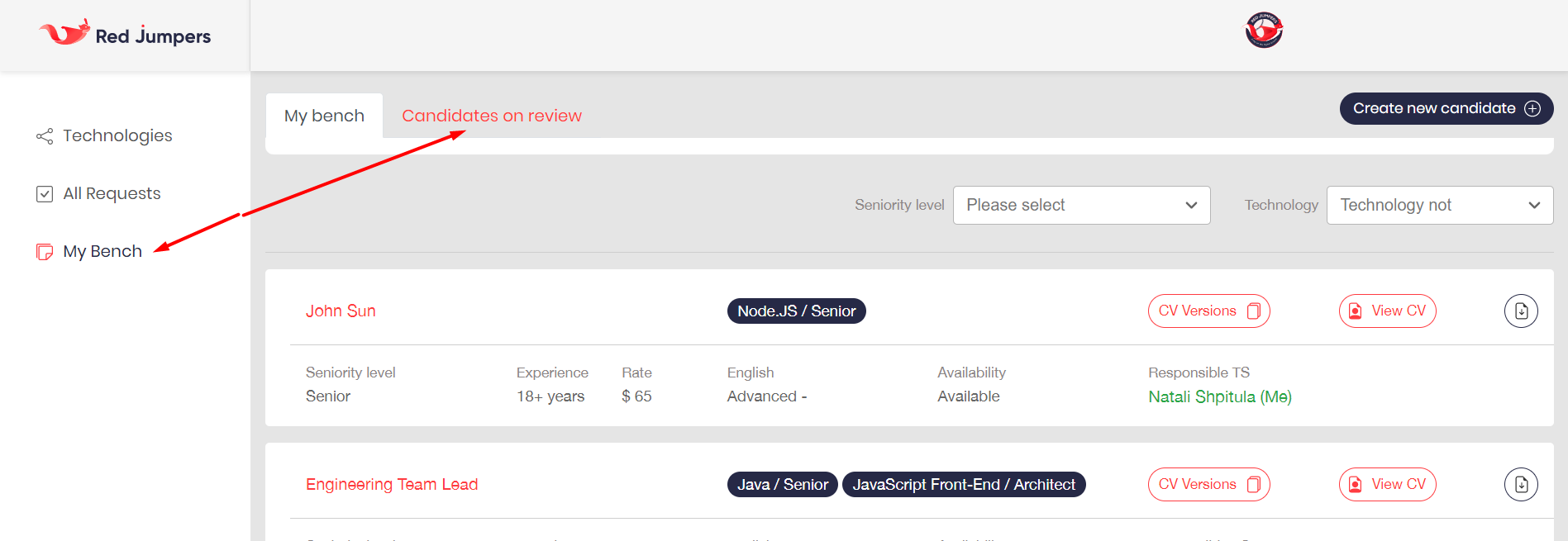Select the My bench tab
Viewport: 1568px width, 541px height.
point(324,116)
